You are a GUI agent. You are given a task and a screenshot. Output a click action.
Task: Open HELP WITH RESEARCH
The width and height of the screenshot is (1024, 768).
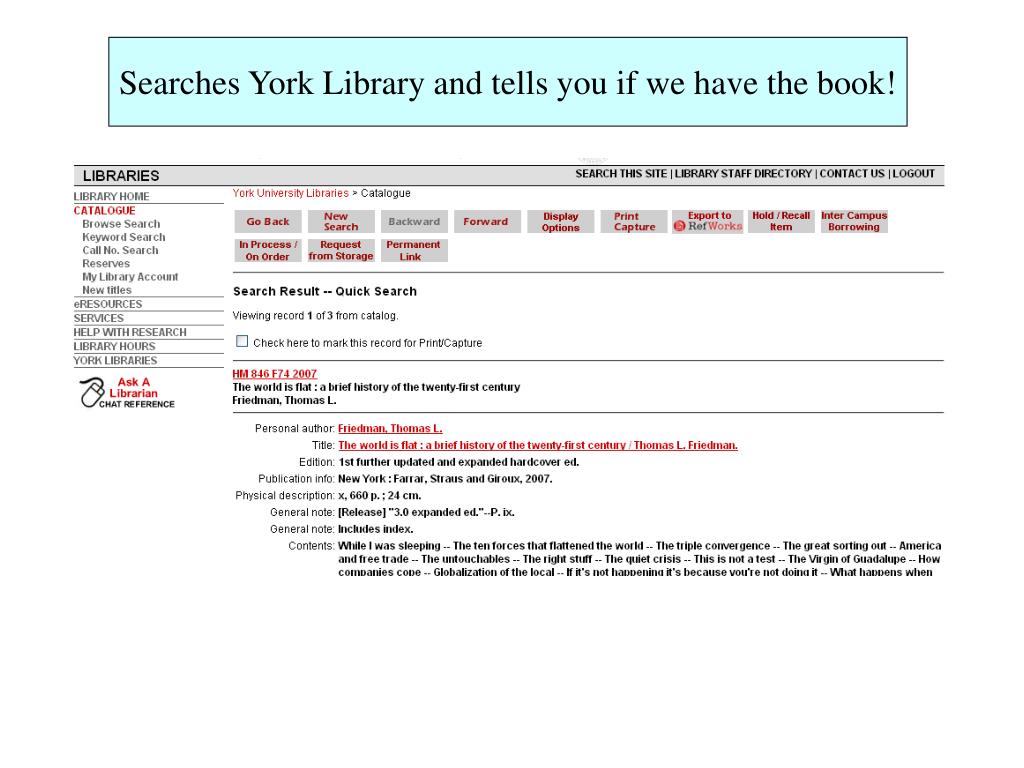[x=130, y=332]
